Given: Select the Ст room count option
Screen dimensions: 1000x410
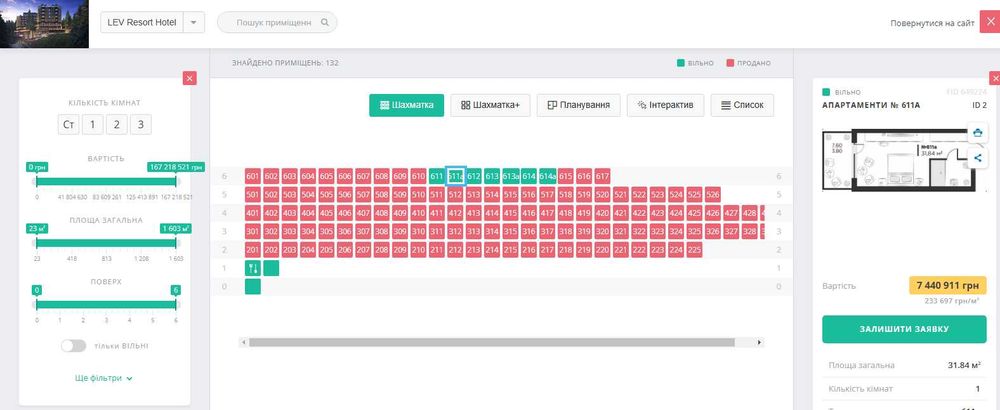Looking at the screenshot, I should (68, 124).
